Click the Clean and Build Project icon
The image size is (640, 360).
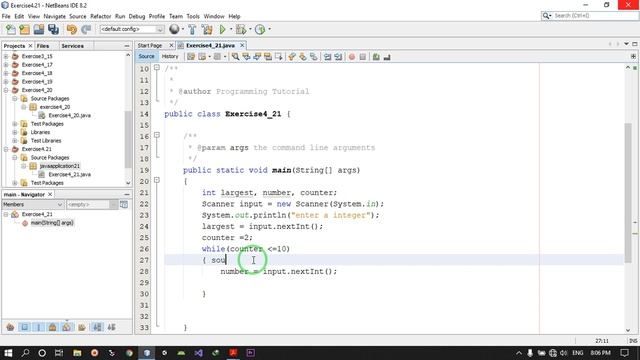(207, 29)
